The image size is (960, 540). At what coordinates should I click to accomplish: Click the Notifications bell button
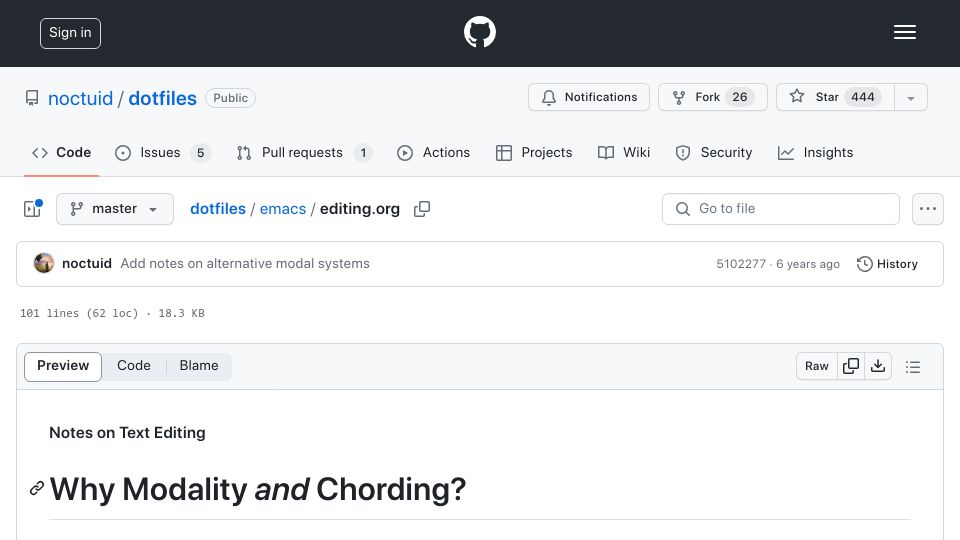[588, 97]
